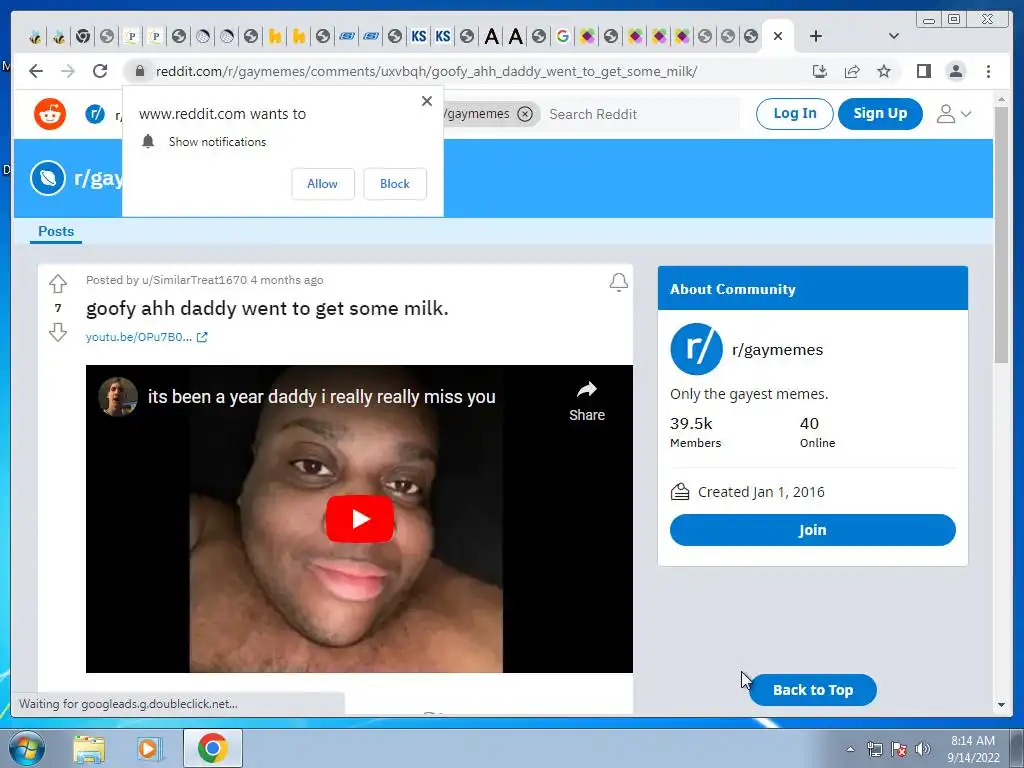Viewport: 1024px width, 768px height.
Task: Play the embedded YouTube video
Action: point(360,519)
